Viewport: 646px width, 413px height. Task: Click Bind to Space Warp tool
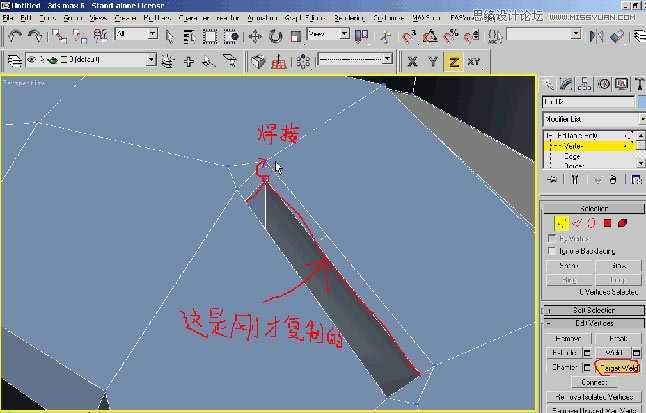tap(101, 36)
